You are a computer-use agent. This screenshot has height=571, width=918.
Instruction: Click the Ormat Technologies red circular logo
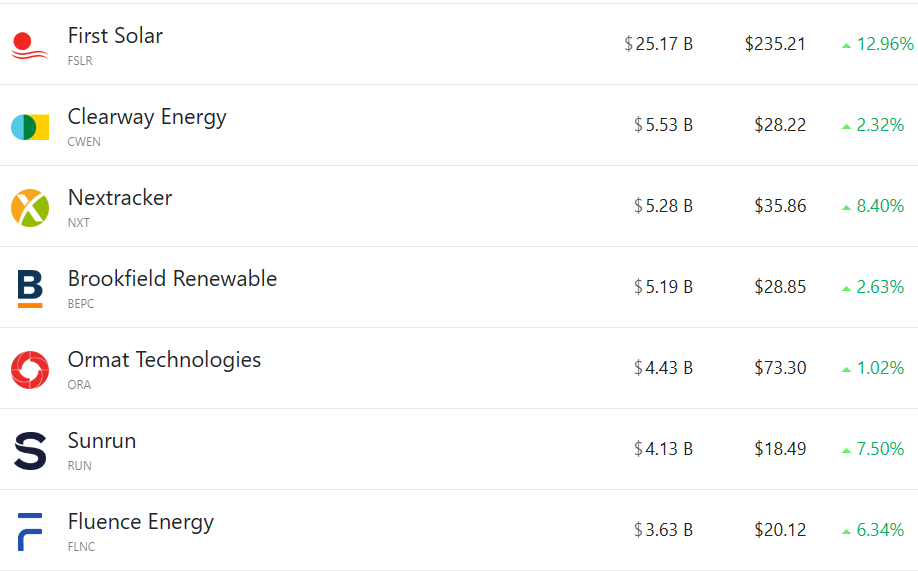tap(30, 370)
